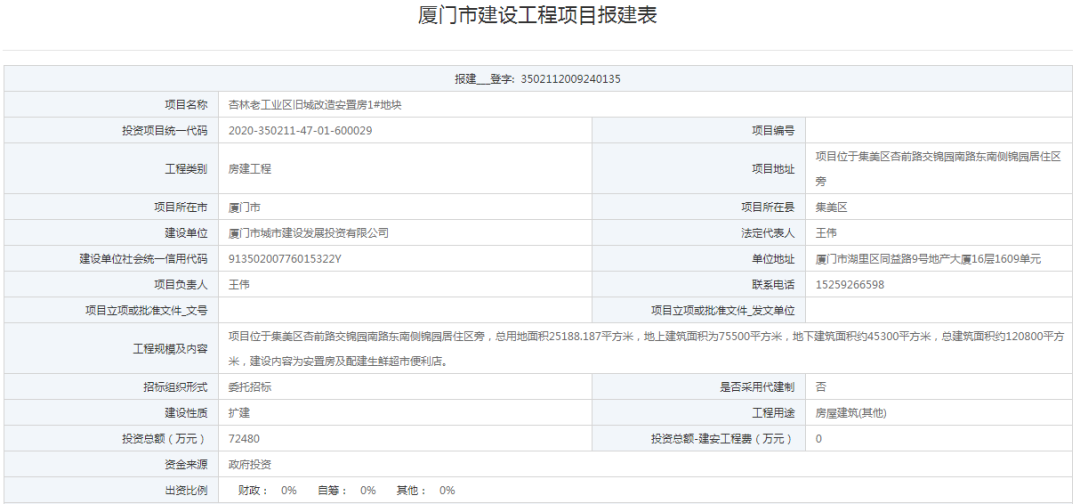This screenshot has height=504, width=1080.
Task: Select the registration number 350211200924​0135
Action: point(571,79)
